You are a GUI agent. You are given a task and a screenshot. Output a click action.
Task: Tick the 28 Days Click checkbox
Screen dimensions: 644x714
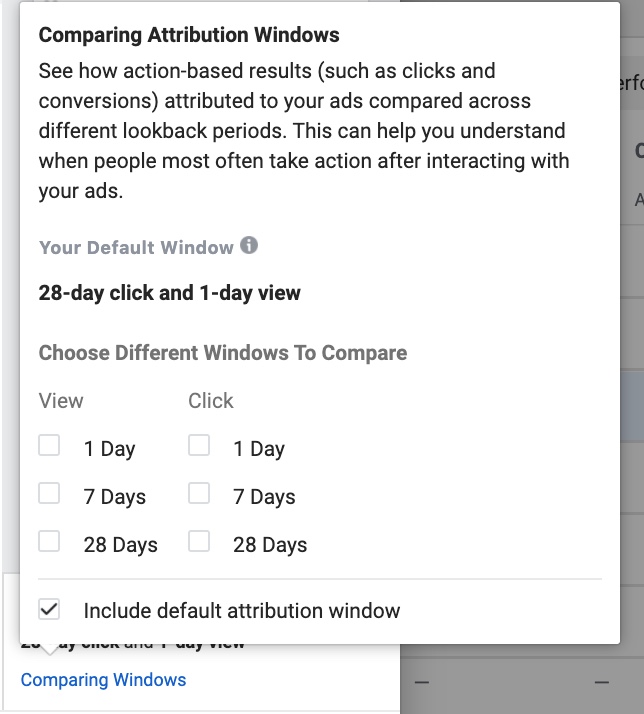tap(199, 541)
